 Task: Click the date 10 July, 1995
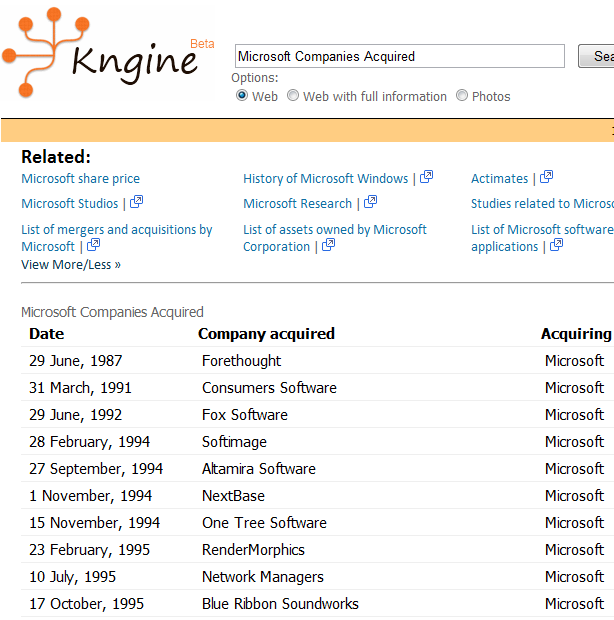[x=72, y=577]
